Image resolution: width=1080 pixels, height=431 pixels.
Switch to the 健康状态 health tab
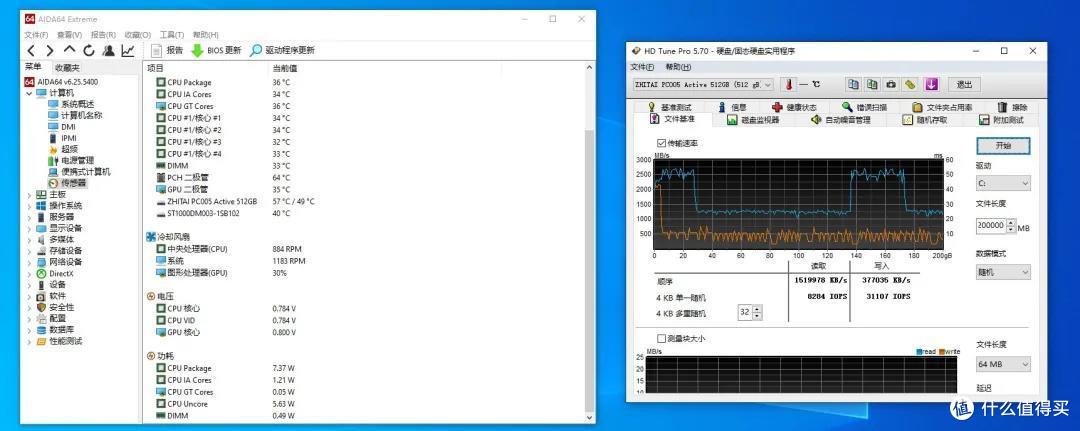pyautogui.click(x=794, y=107)
